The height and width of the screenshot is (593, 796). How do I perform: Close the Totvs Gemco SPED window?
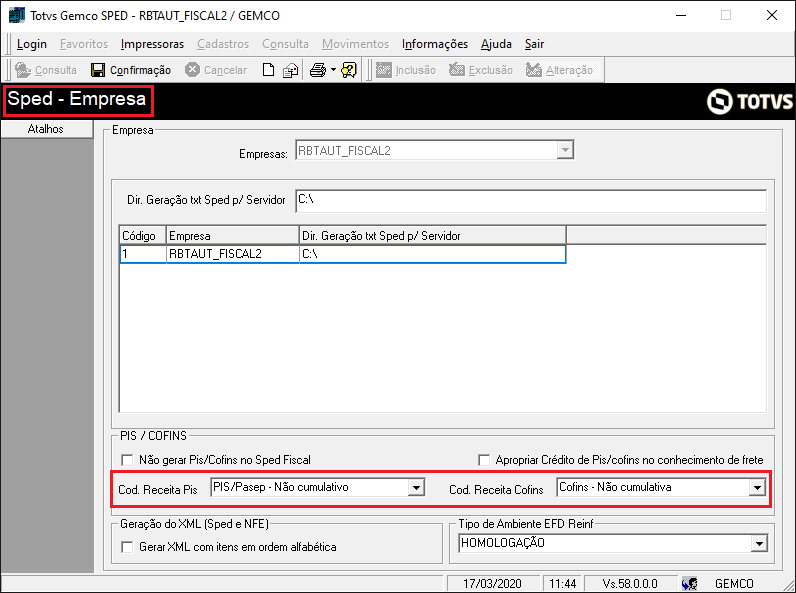tap(772, 15)
